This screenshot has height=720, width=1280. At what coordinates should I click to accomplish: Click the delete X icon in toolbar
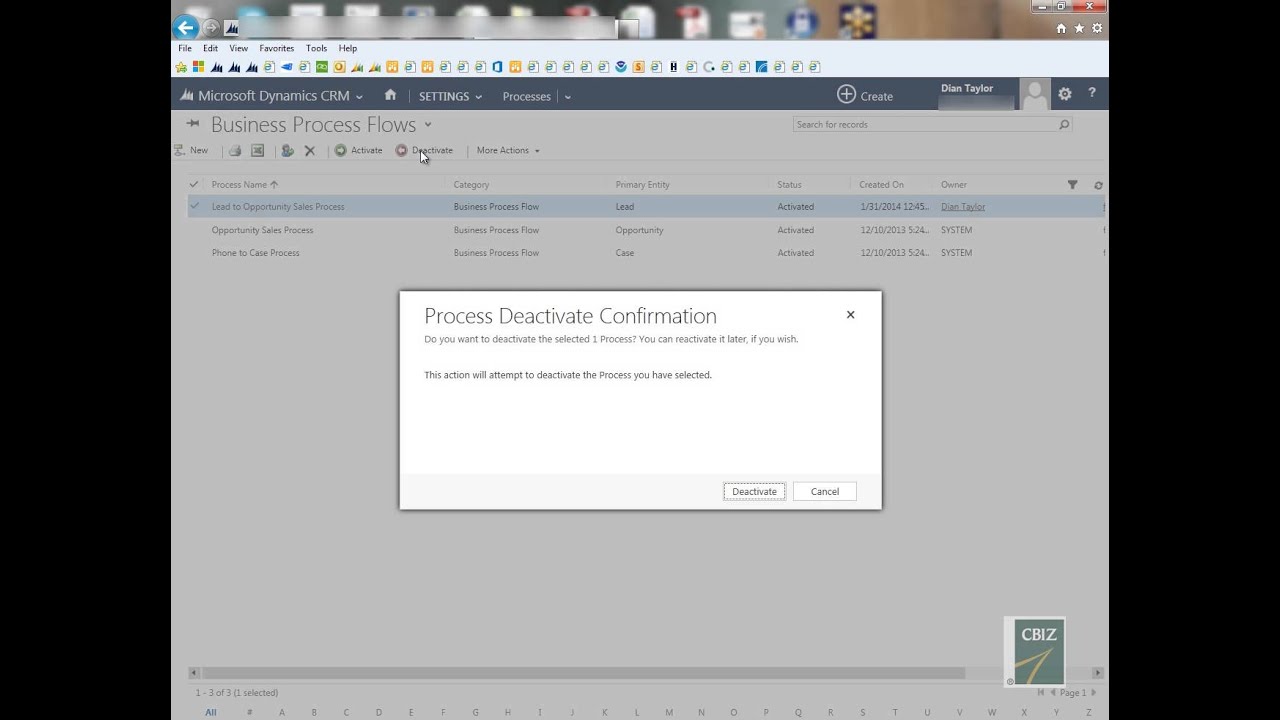[310, 150]
